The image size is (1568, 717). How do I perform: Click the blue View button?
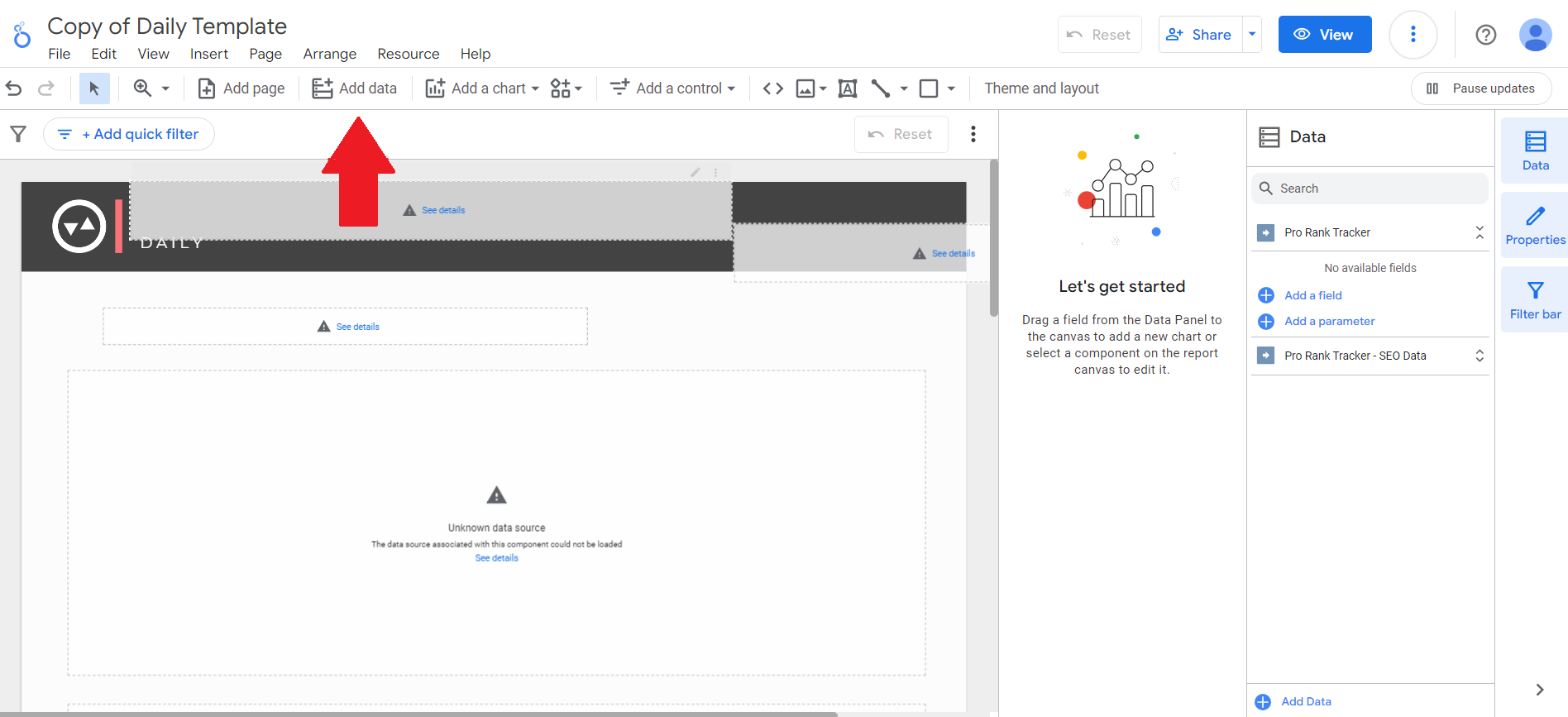[1325, 35]
